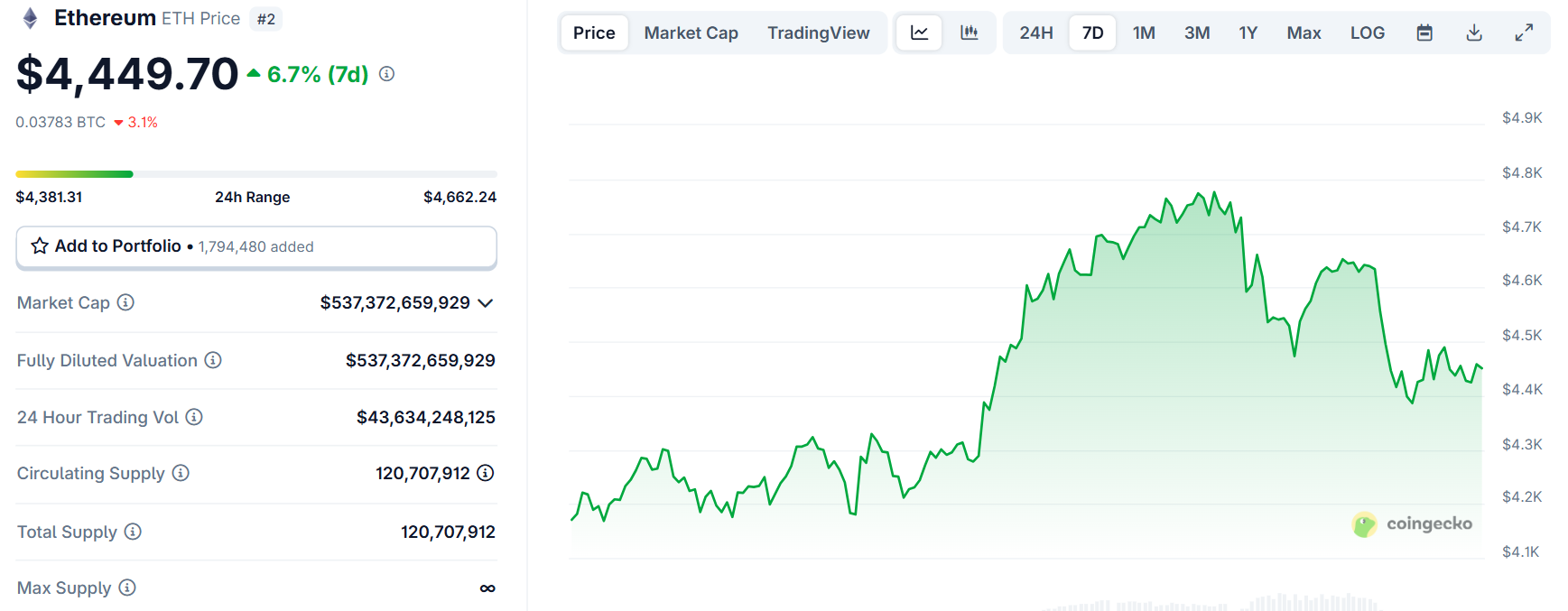The height and width of the screenshot is (611, 1568).
Task: Click the $4.1K y-axis label
Action: coord(1521,551)
